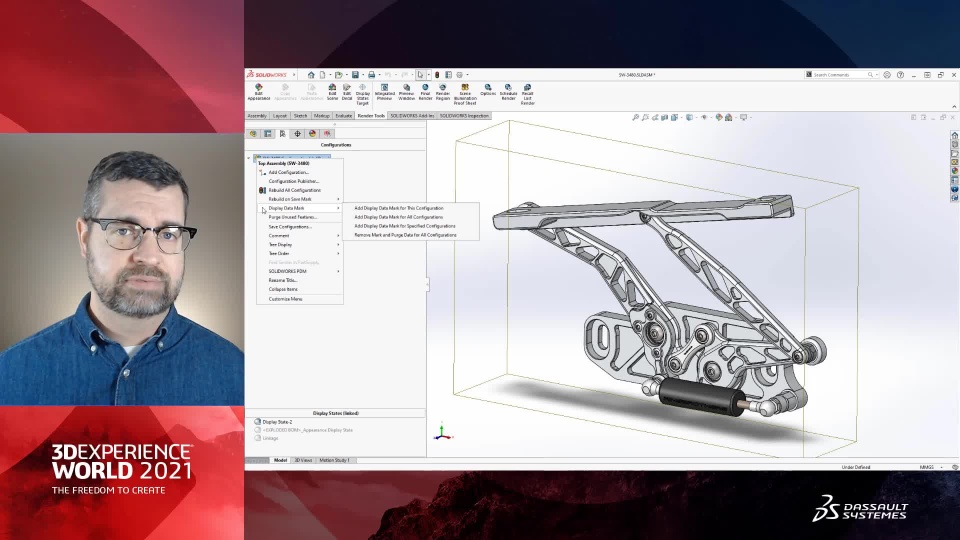Open Scene Illumination Proof Sheet

[x=465, y=94]
